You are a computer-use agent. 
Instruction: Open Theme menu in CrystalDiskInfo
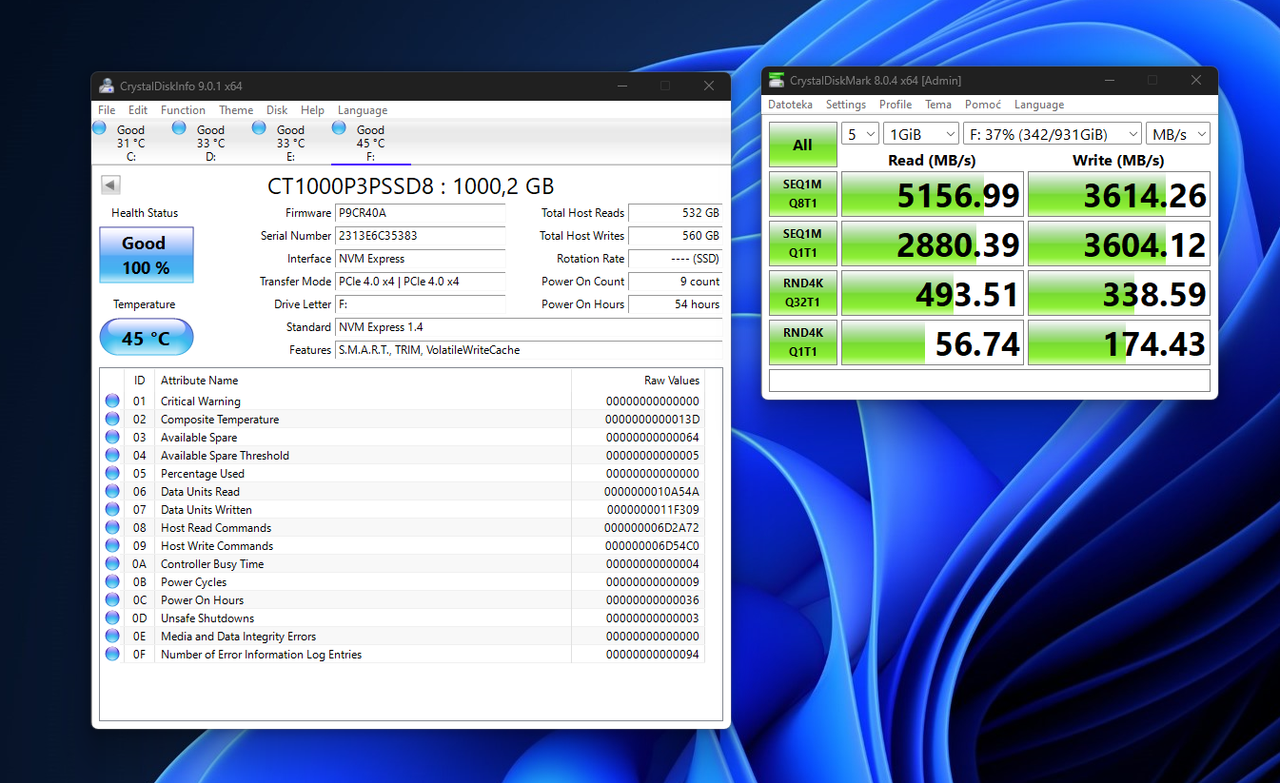coord(236,110)
